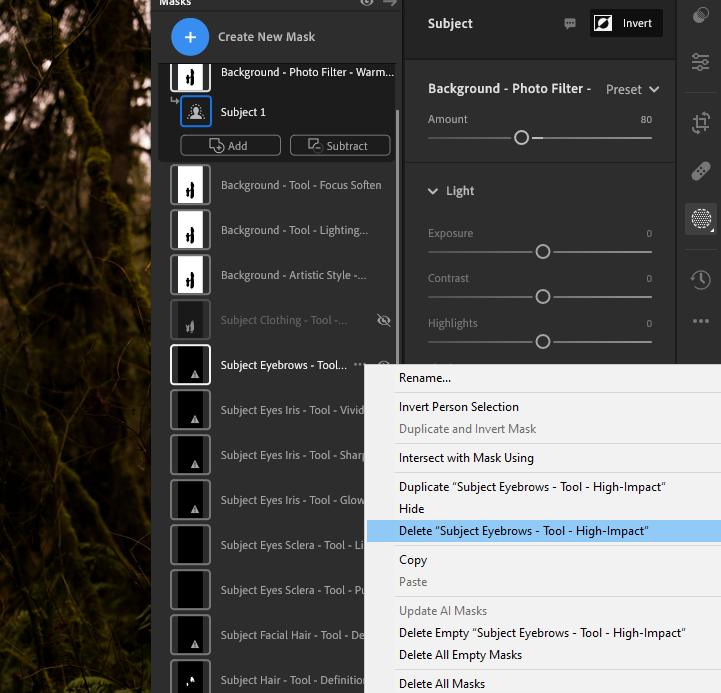The width and height of the screenshot is (721, 693).
Task: Select Delete "Subject Eyebrows - Tool - High-Impact"
Action: [523, 531]
